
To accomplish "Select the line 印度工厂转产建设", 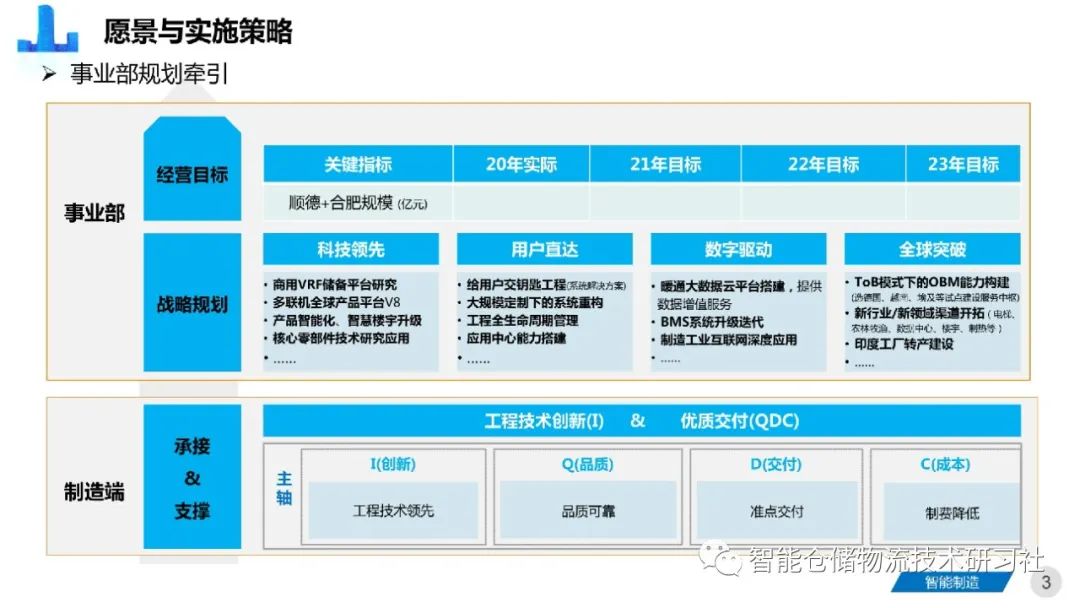I will (904, 344).
